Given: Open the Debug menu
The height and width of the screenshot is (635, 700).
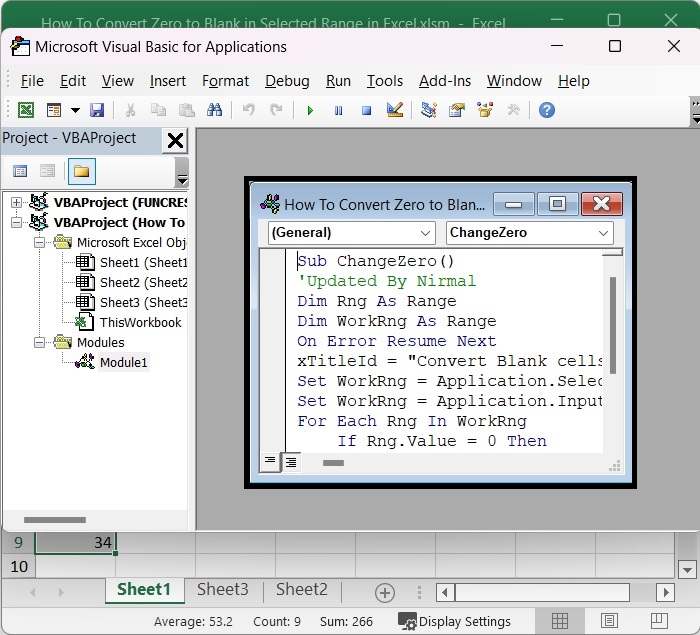Looking at the screenshot, I should (287, 81).
